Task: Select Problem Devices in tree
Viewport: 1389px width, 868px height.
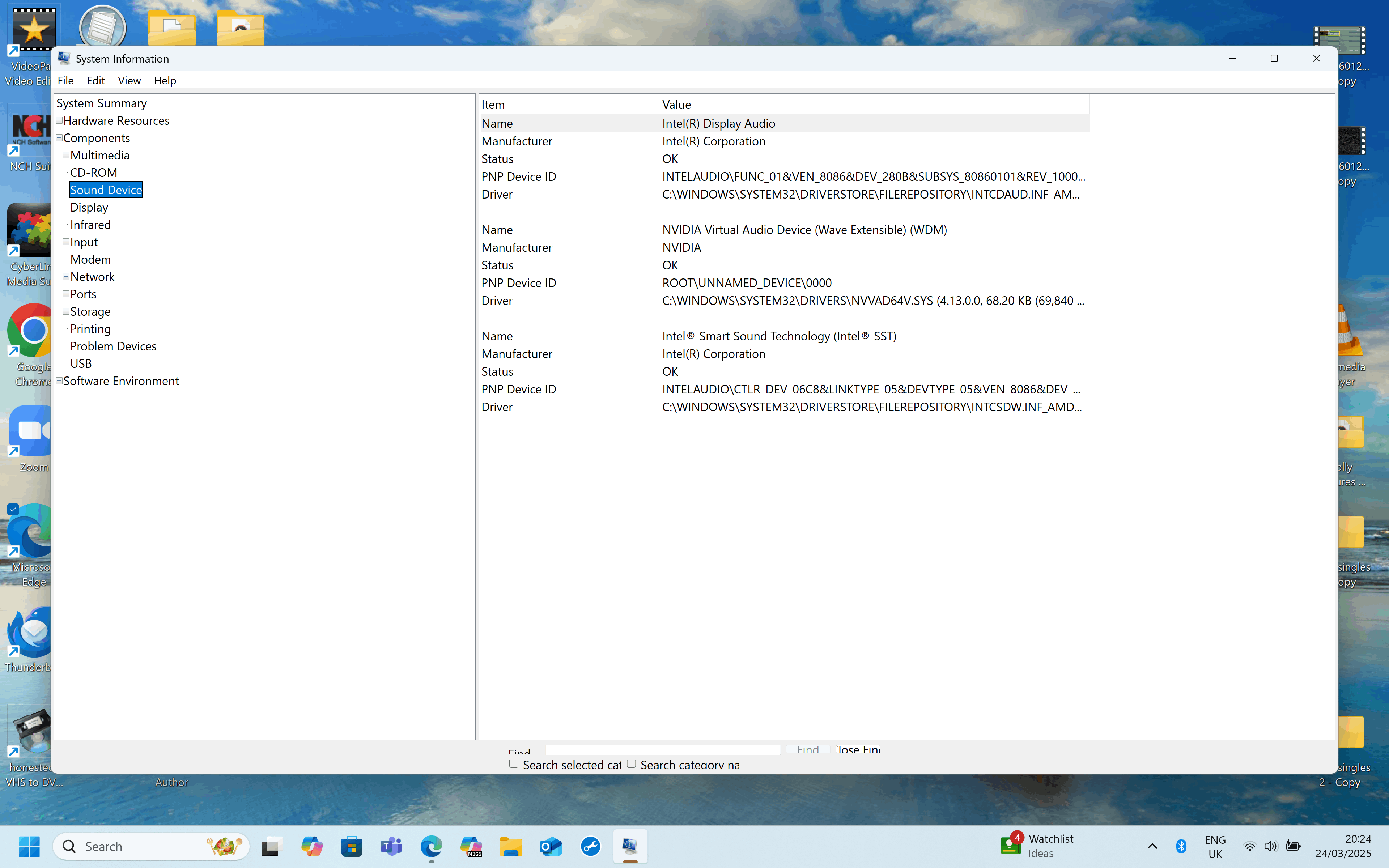Action: [113, 346]
